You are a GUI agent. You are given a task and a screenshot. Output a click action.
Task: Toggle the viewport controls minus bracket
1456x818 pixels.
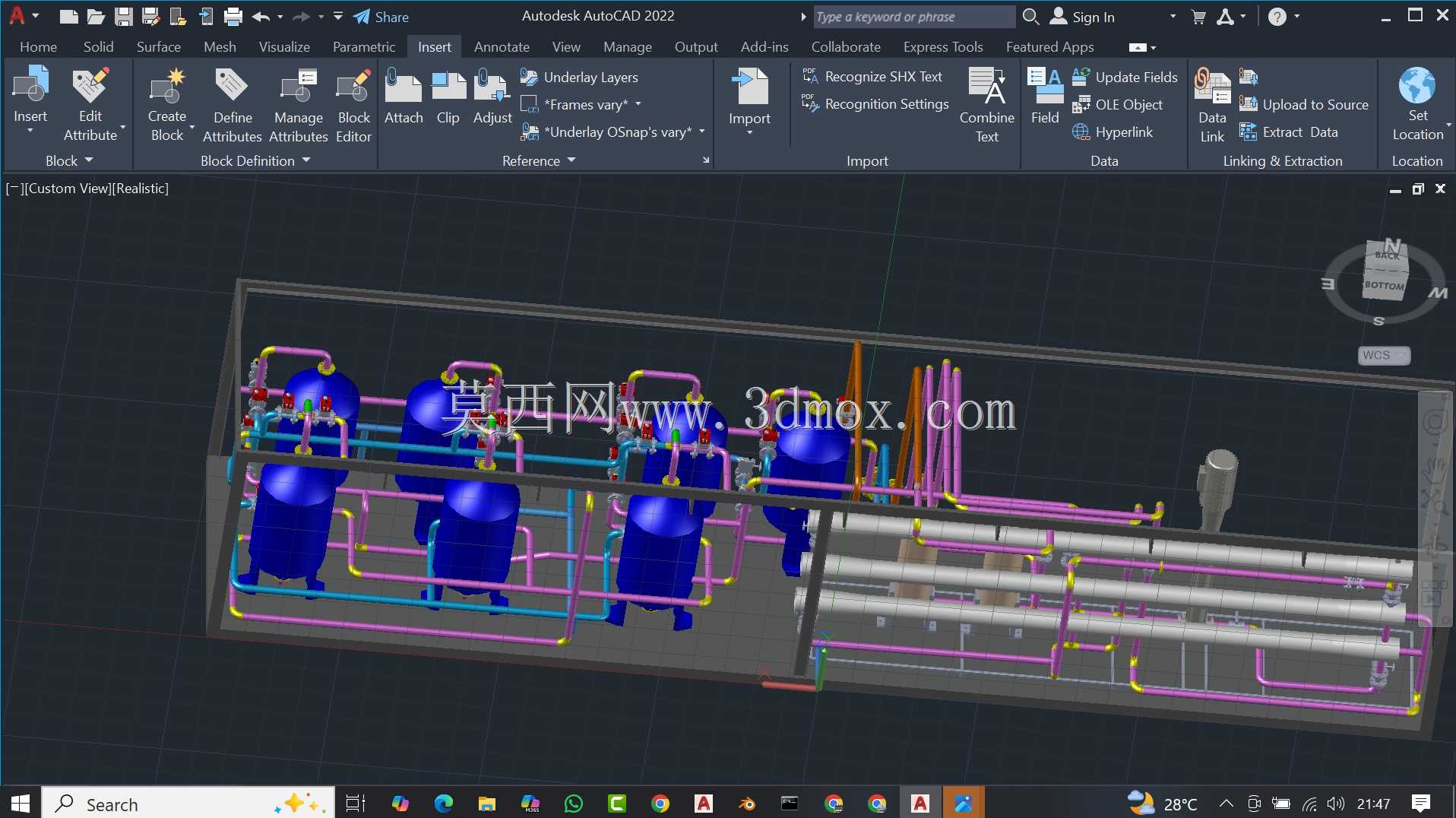[x=14, y=189]
